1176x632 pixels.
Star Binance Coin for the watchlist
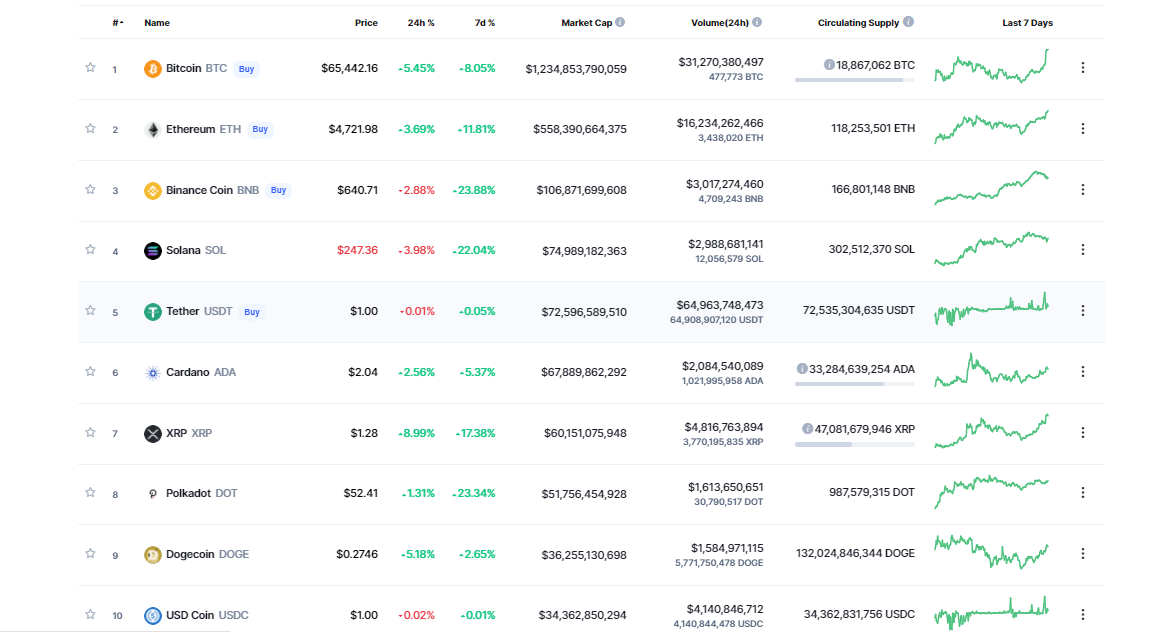tap(90, 189)
